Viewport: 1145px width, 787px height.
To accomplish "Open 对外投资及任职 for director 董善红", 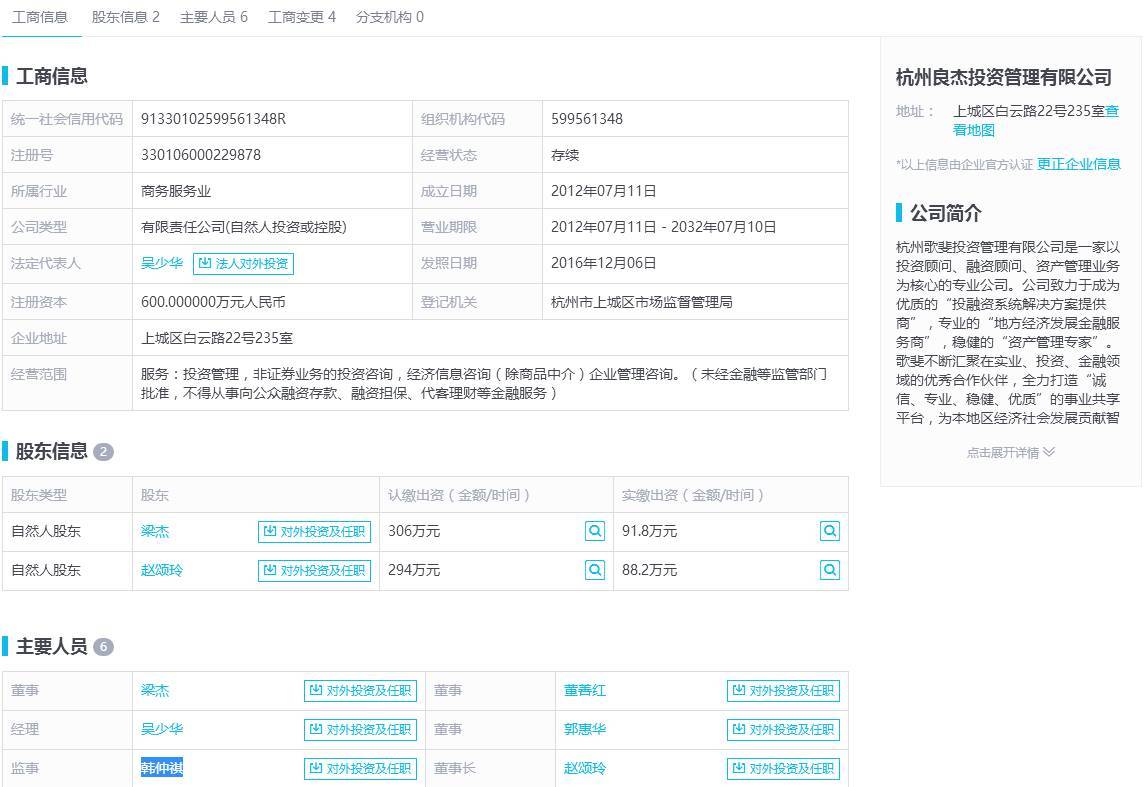I will coord(783,691).
